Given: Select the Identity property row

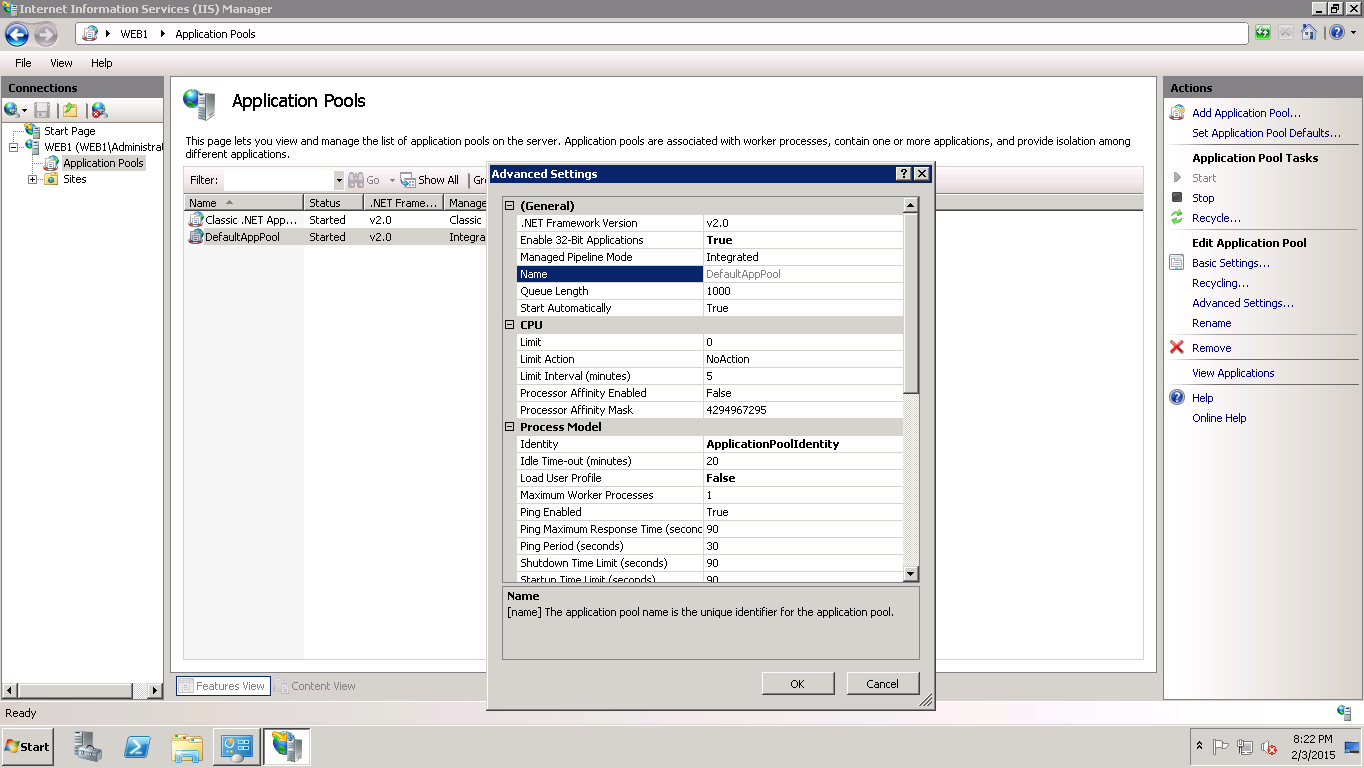Looking at the screenshot, I should tap(710, 444).
